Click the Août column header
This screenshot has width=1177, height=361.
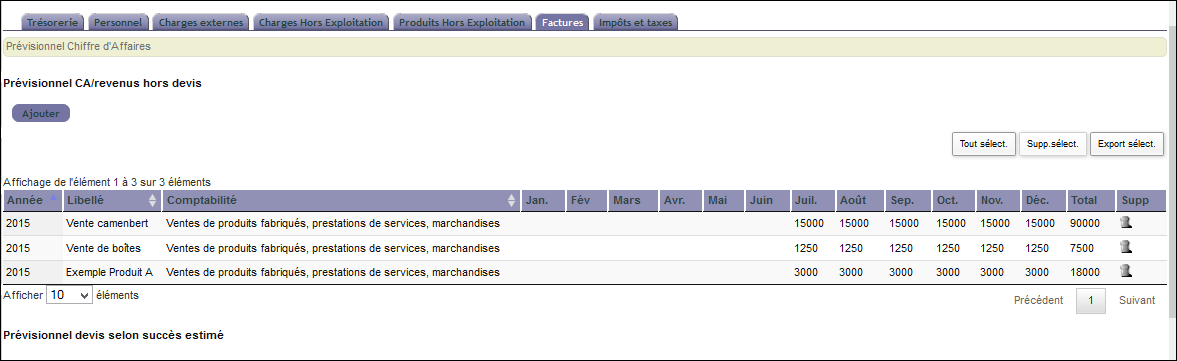tap(860, 200)
